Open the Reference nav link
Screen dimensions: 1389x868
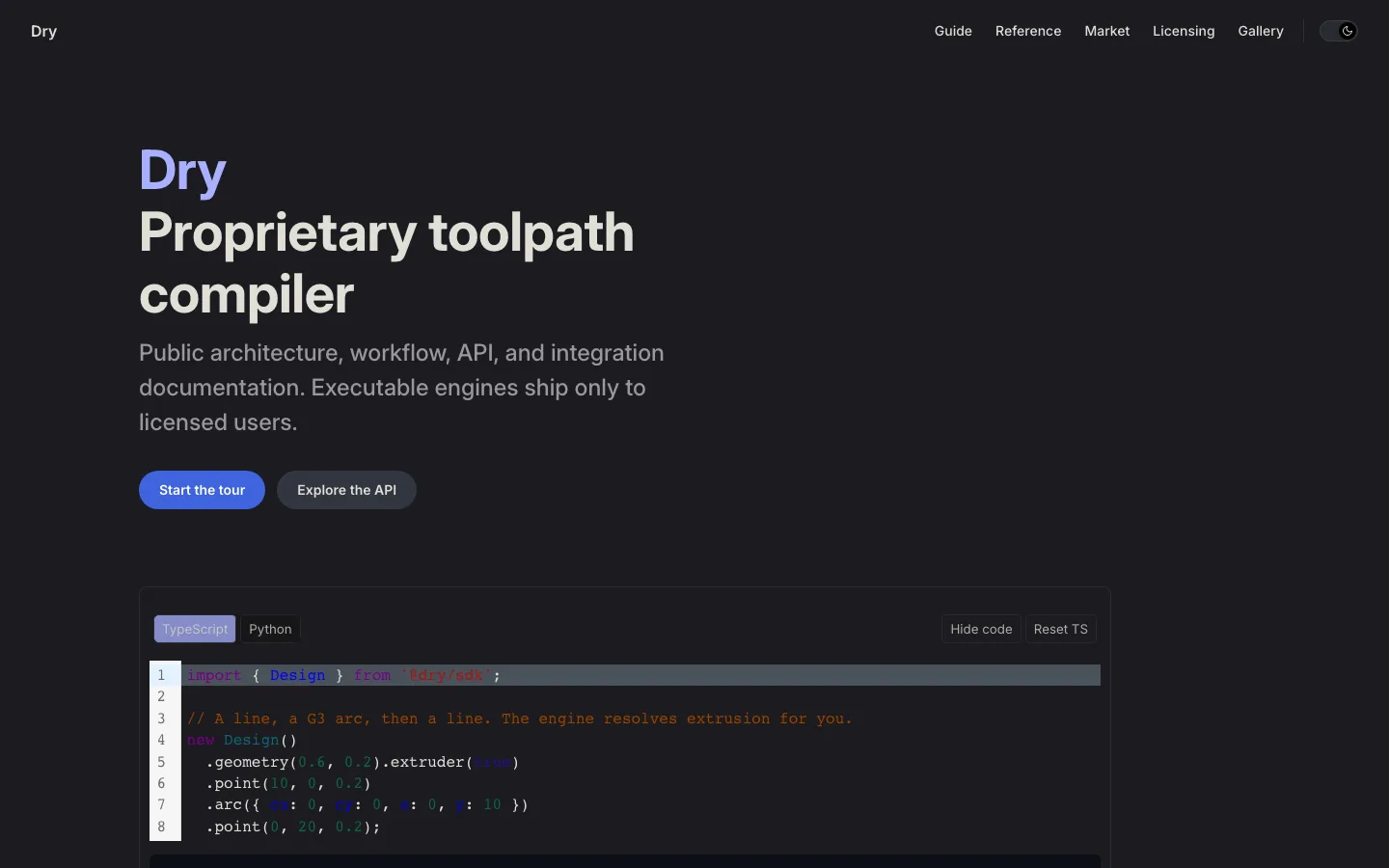click(1028, 31)
